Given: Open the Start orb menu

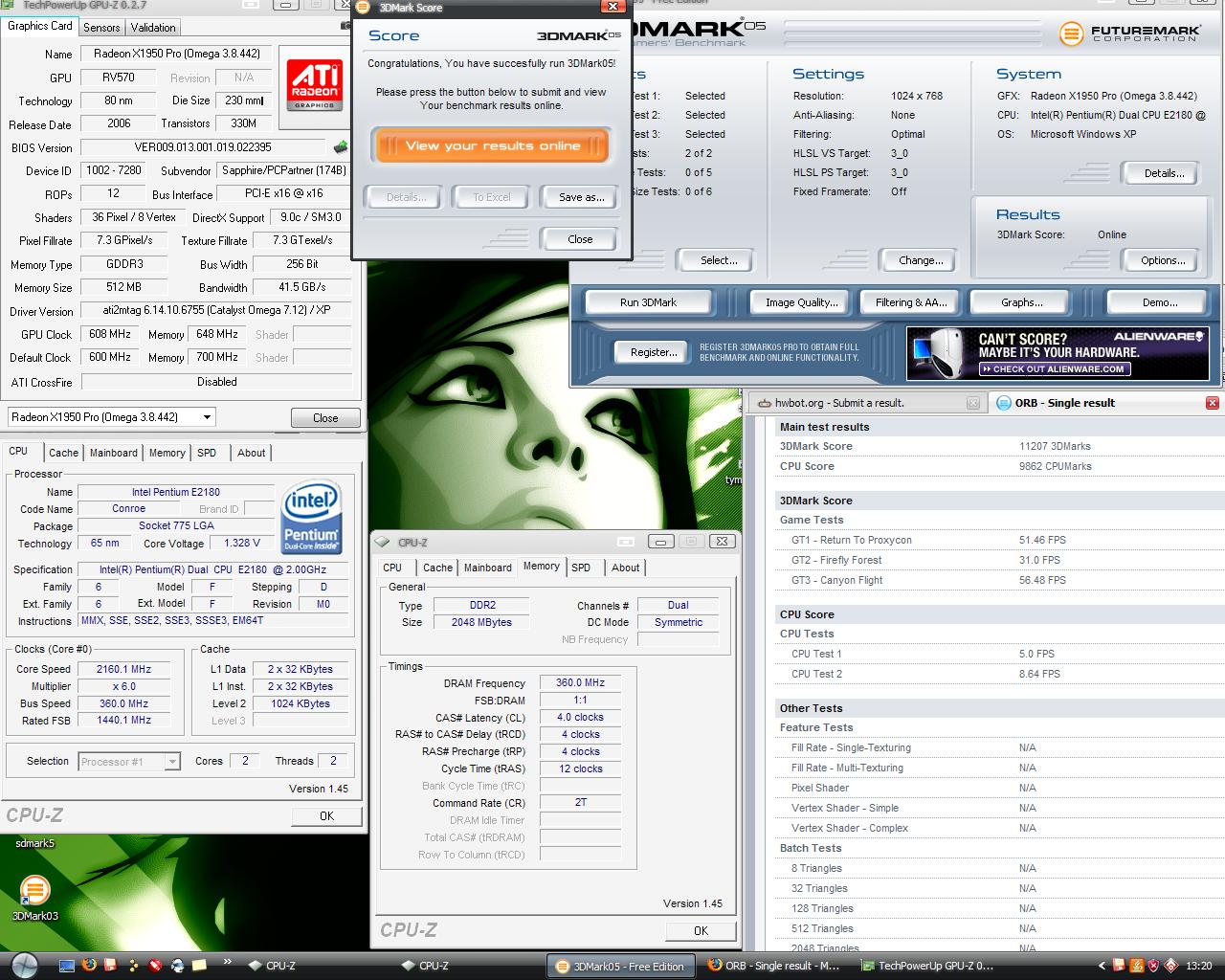Looking at the screenshot, I should (23, 965).
